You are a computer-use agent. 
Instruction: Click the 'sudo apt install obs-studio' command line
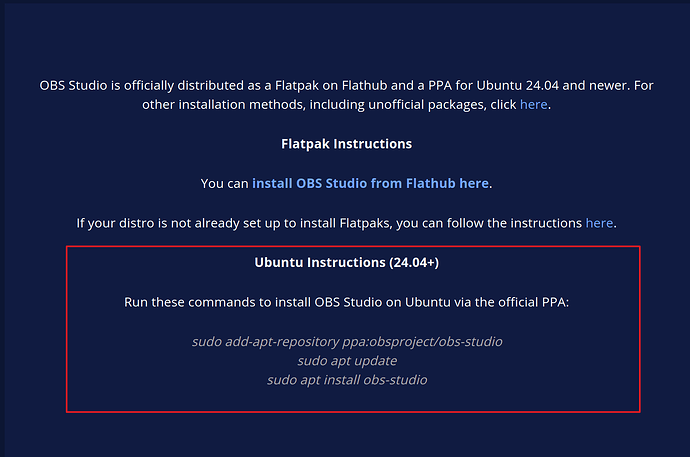[x=347, y=379]
